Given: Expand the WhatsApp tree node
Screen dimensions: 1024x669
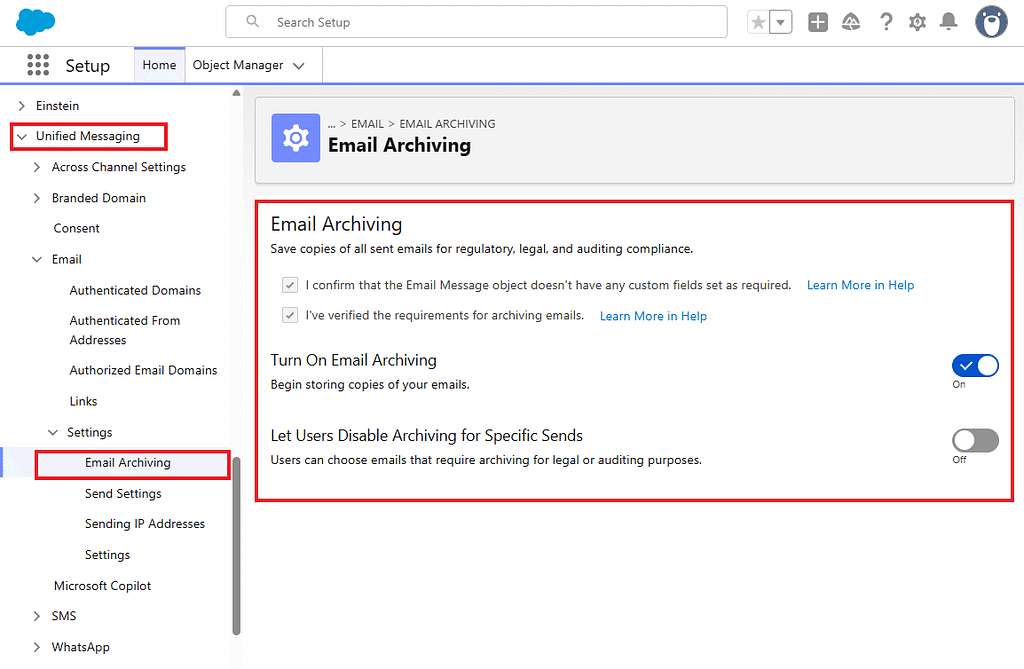Looking at the screenshot, I should click(37, 647).
